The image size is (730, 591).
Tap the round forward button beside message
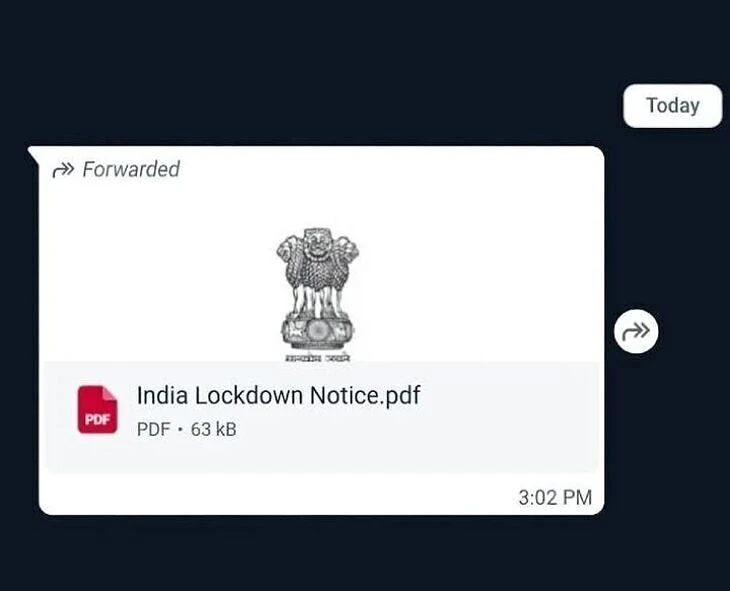coord(636,331)
